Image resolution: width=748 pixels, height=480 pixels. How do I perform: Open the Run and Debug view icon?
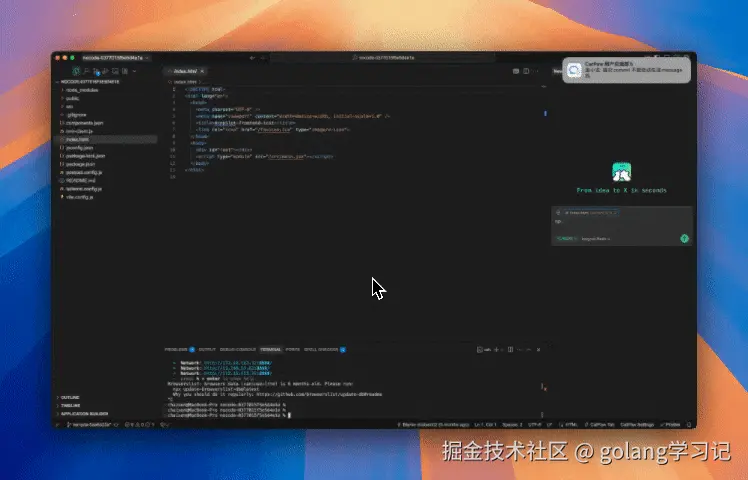click(x=105, y=71)
